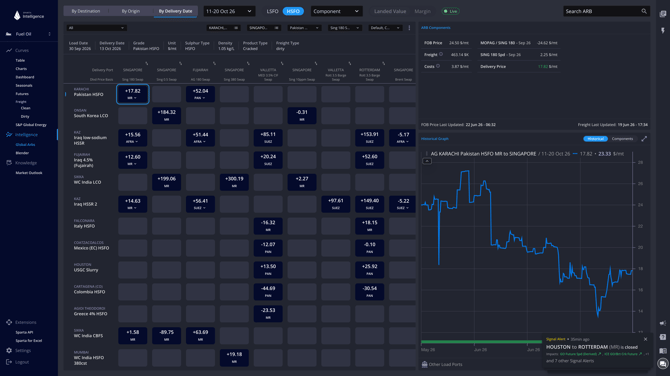Open the Fuel Oil options menu dots
670x376 pixels.
pyautogui.click(x=50, y=34)
